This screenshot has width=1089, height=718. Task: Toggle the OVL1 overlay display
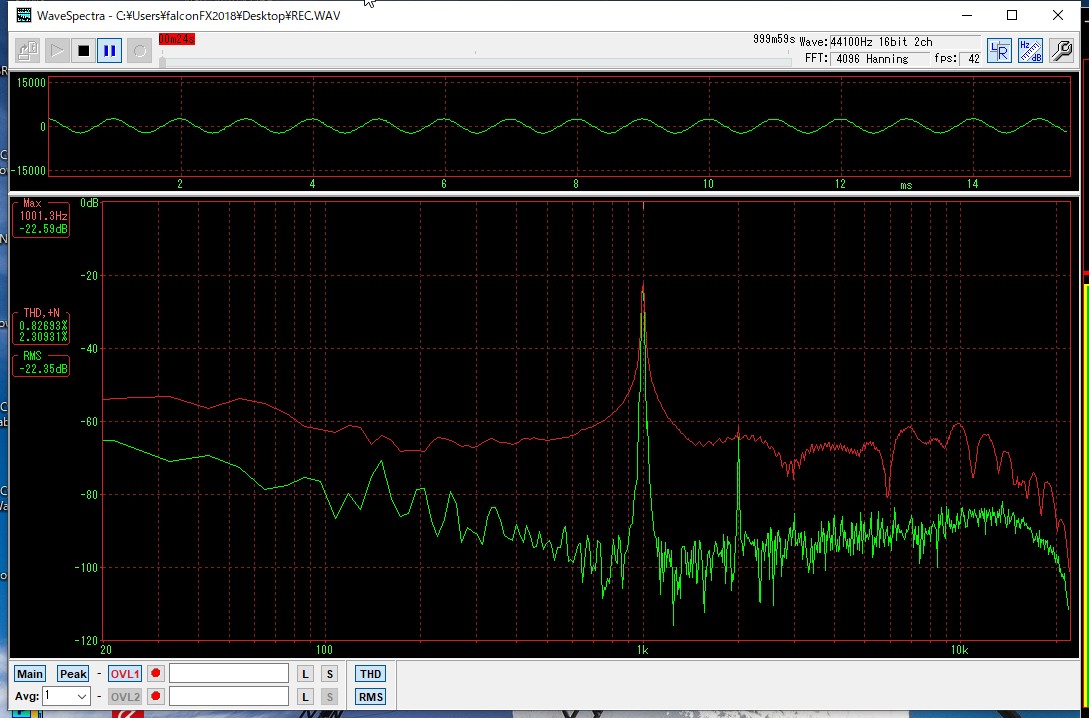[124, 674]
